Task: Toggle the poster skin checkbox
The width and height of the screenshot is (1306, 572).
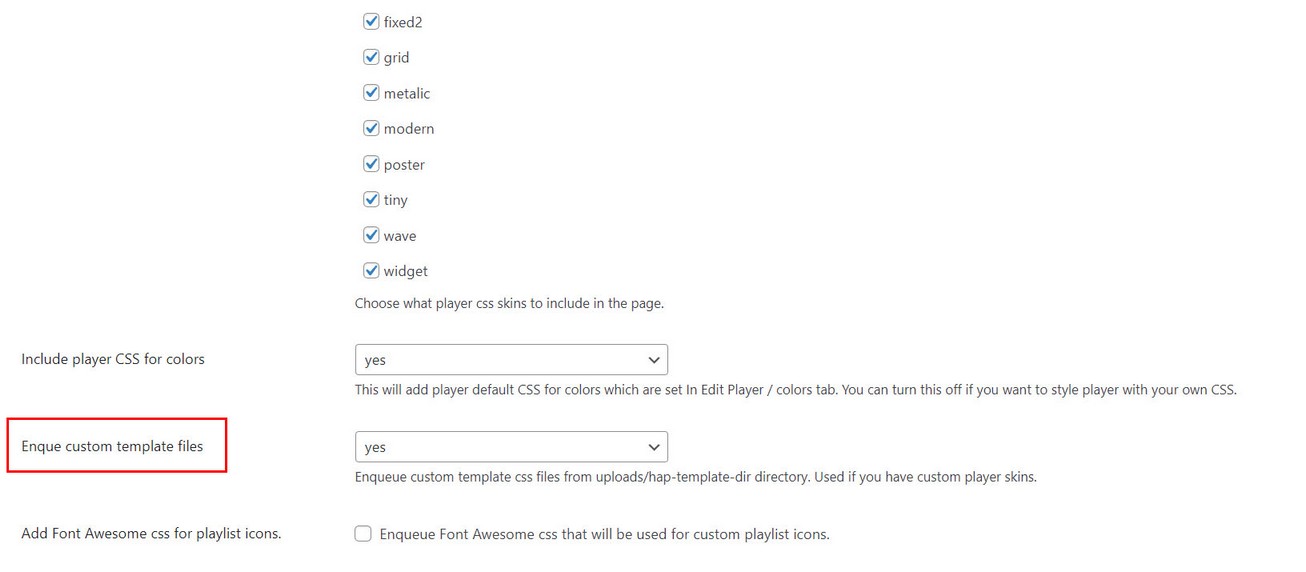Action: 371,164
